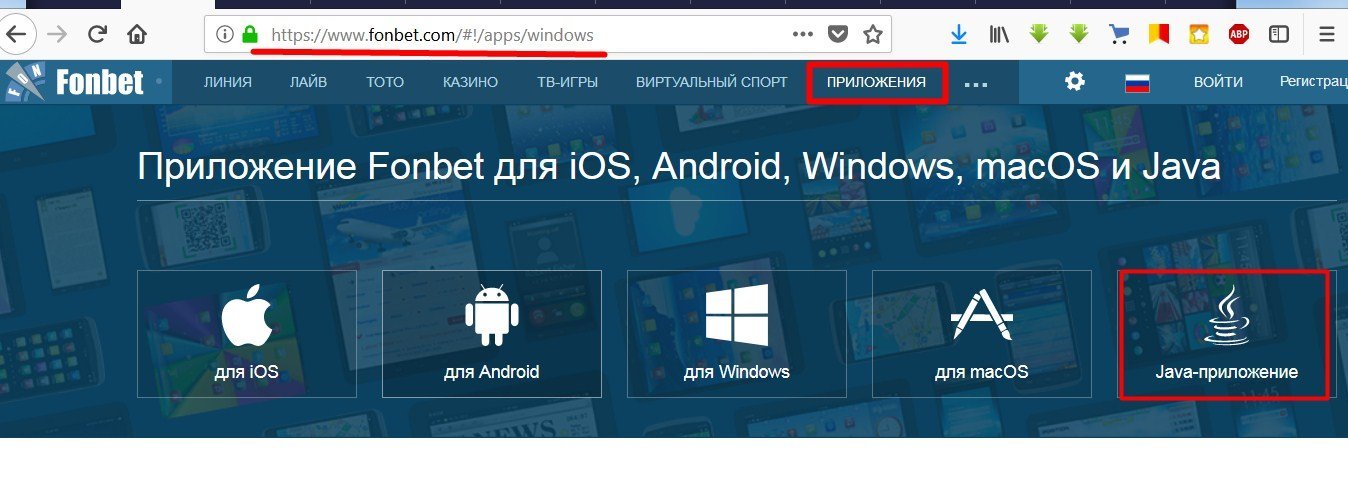This screenshot has width=1348, height=478.
Task: Open the blue downloads arrow icon
Action: click(959, 35)
